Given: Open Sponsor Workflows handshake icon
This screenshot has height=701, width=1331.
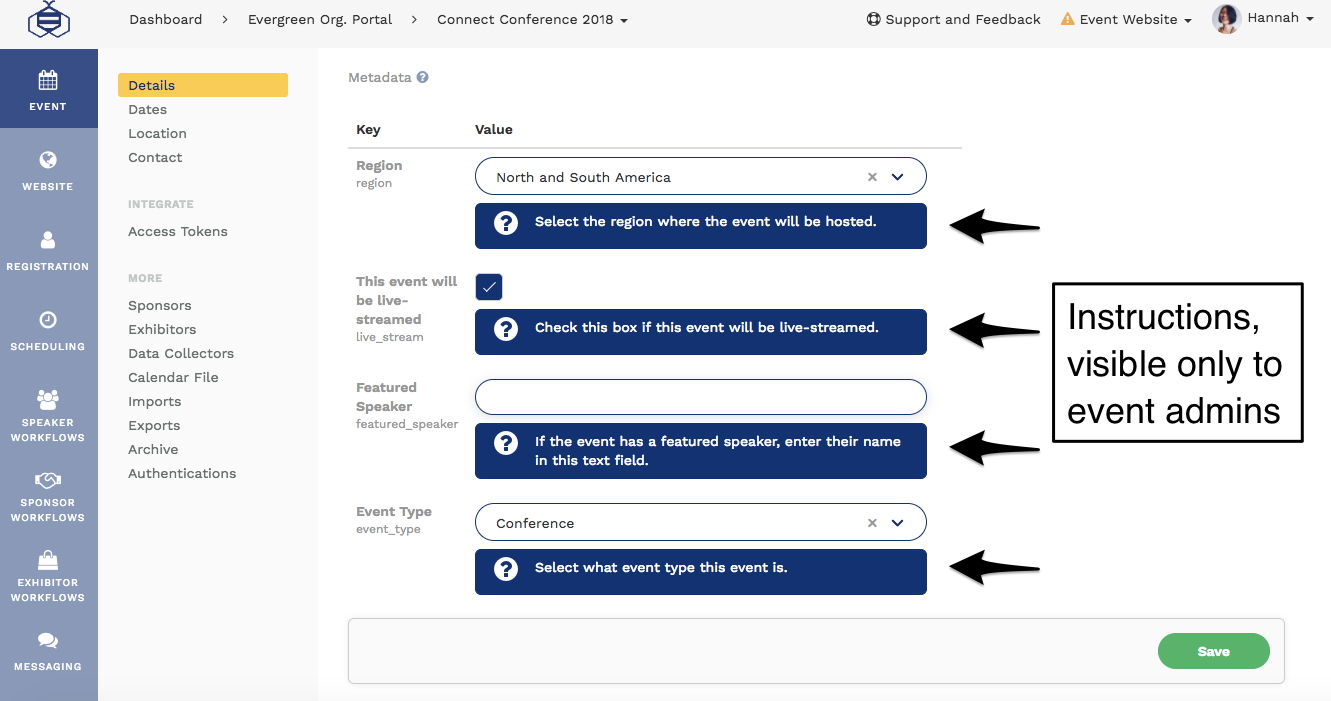Looking at the screenshot, I should coord(48,481).
